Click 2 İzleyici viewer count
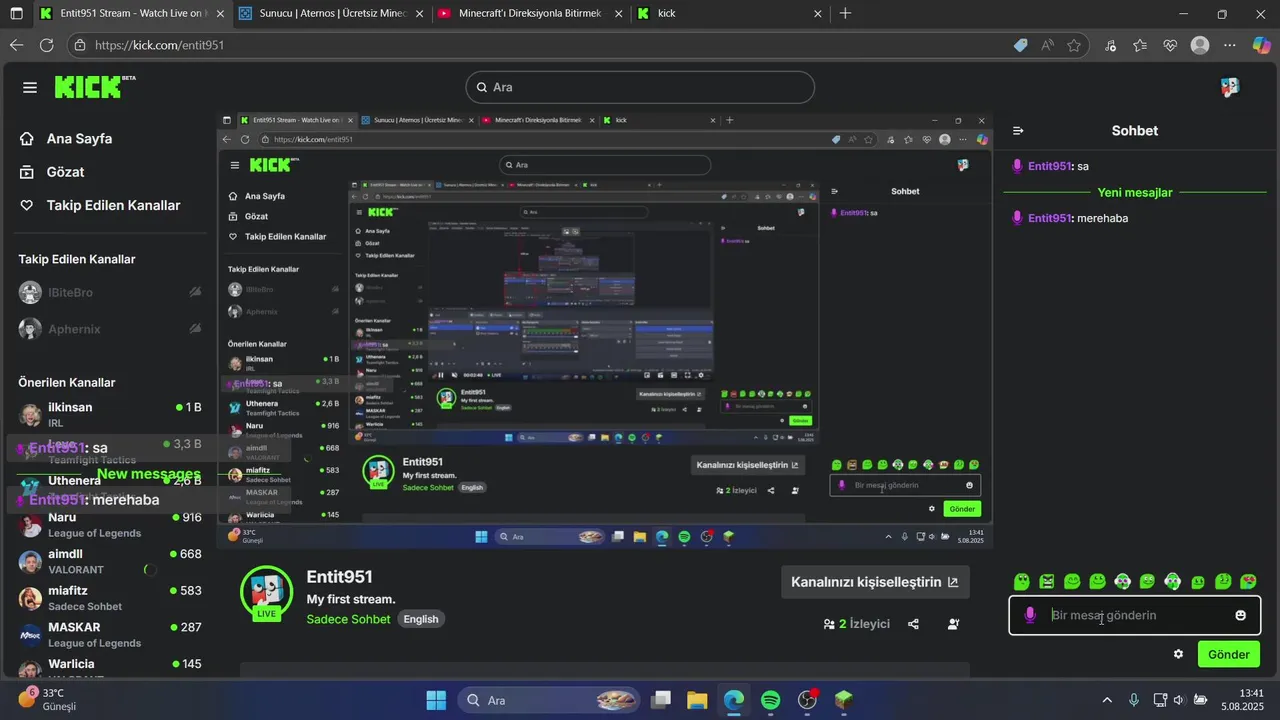The width and height of the screenshot is (1280, 720). click(x=856, y=624)
